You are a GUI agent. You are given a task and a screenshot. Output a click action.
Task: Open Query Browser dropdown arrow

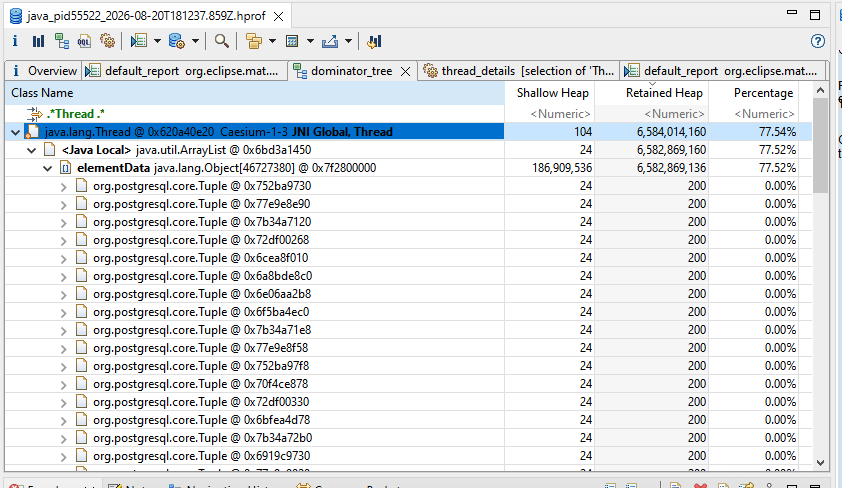click(195, 41)
